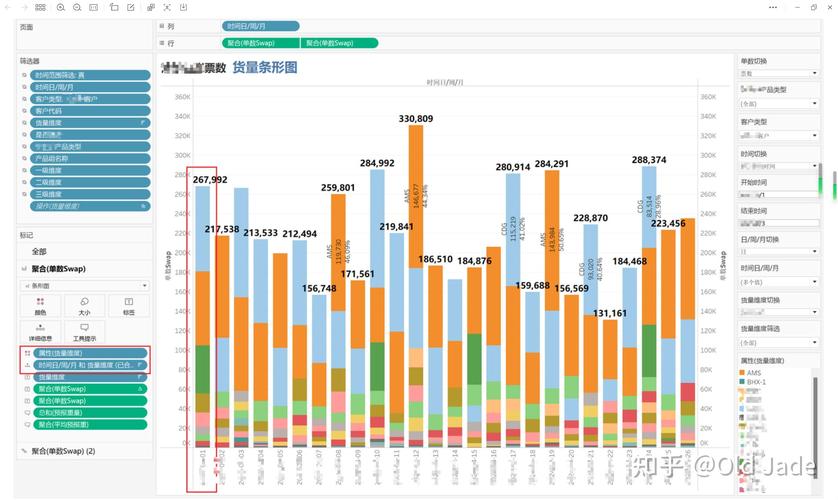Click the legend panel vertical scrollbar

[x=815, y=427]
